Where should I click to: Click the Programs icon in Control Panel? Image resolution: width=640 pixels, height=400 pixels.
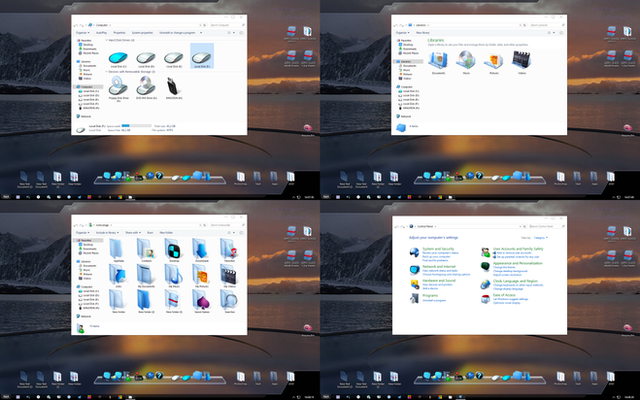click(x=414, y=298)
